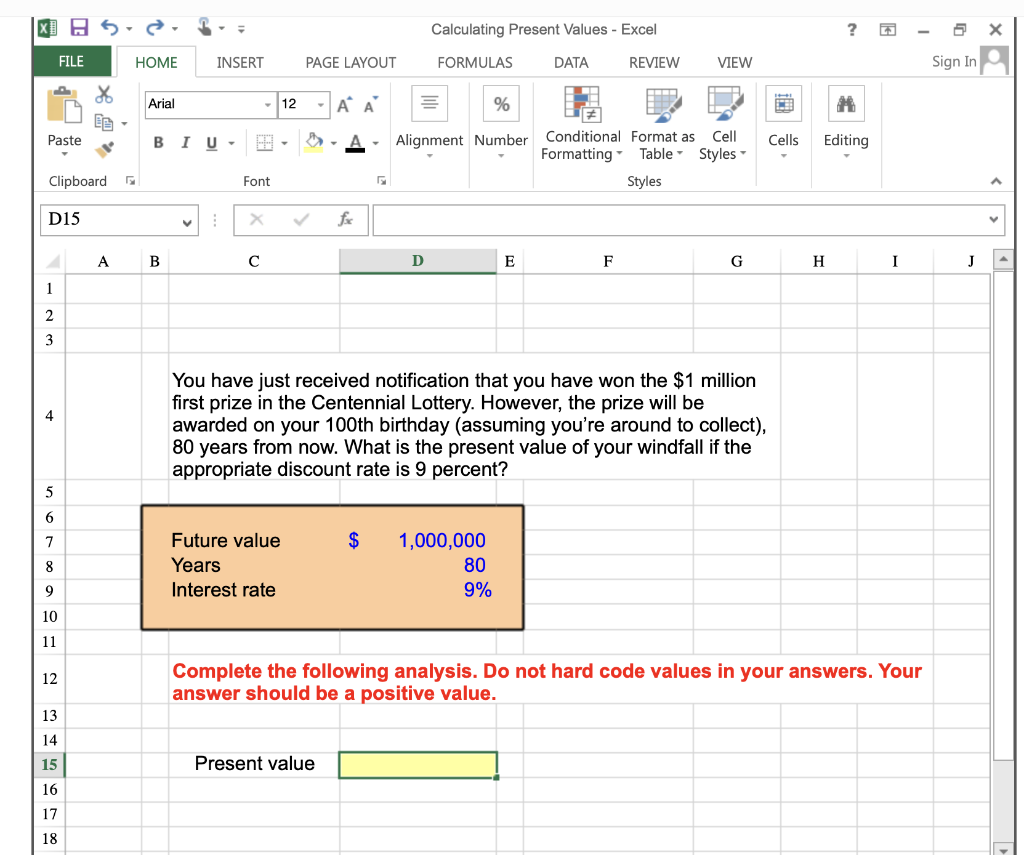Screen dimensions: 1024x855
Task: Open the Arial font dropdown
Action: [267, 105]
